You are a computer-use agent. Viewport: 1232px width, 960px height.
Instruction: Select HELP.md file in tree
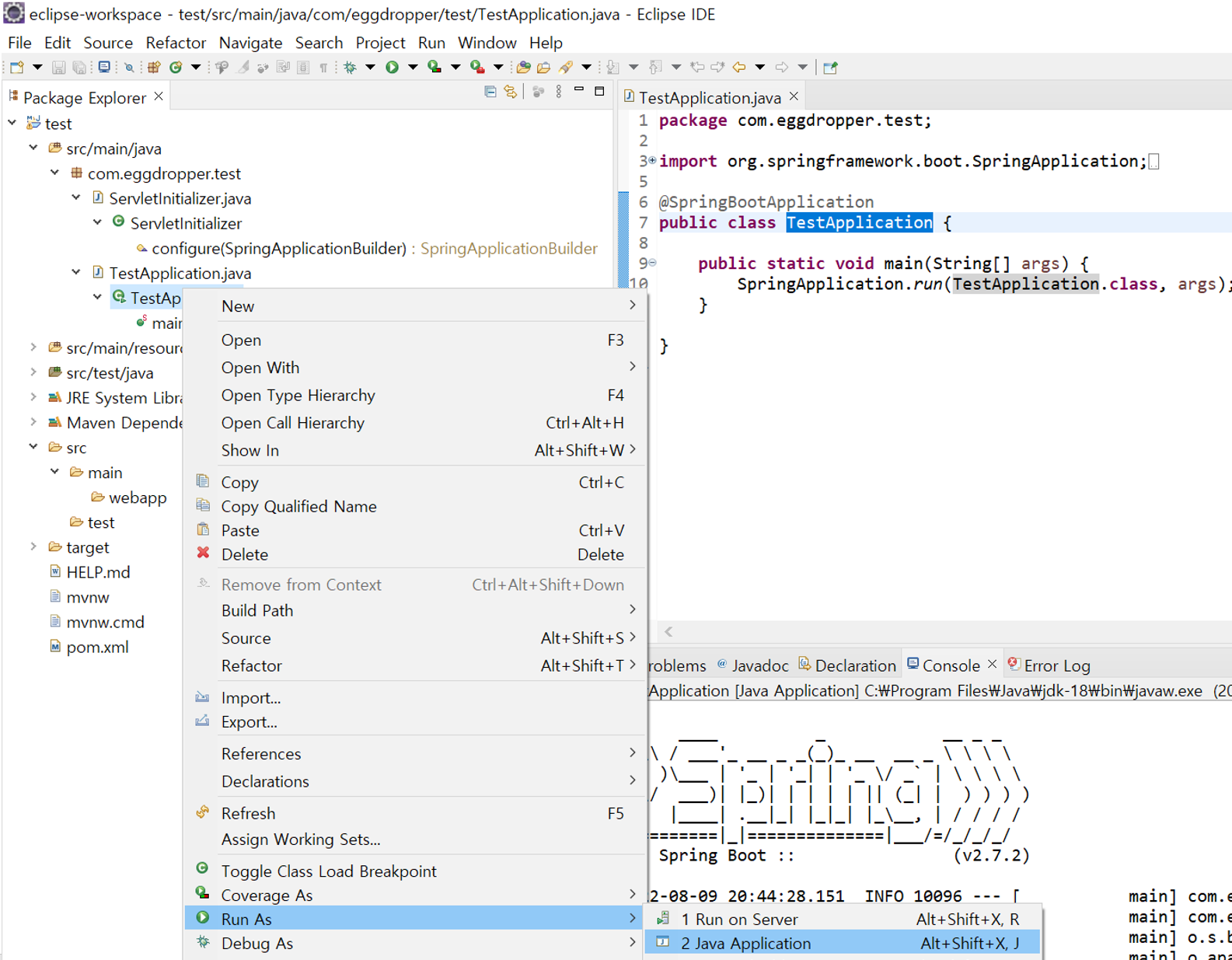click(x=98, y=572)
